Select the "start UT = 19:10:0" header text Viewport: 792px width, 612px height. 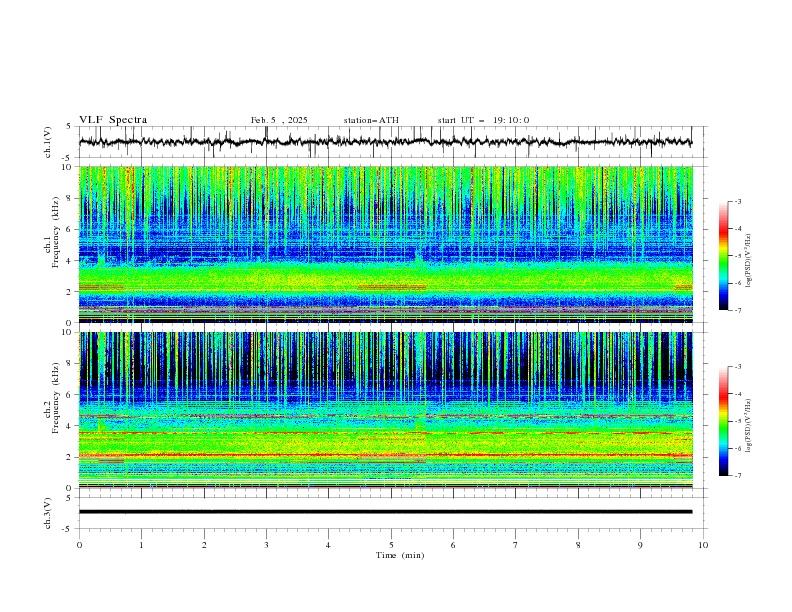(483, 120)
